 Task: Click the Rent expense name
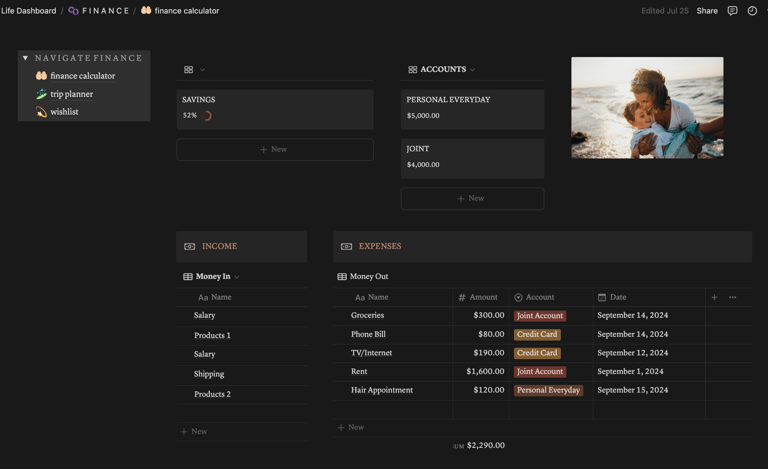tap(359, 372)
